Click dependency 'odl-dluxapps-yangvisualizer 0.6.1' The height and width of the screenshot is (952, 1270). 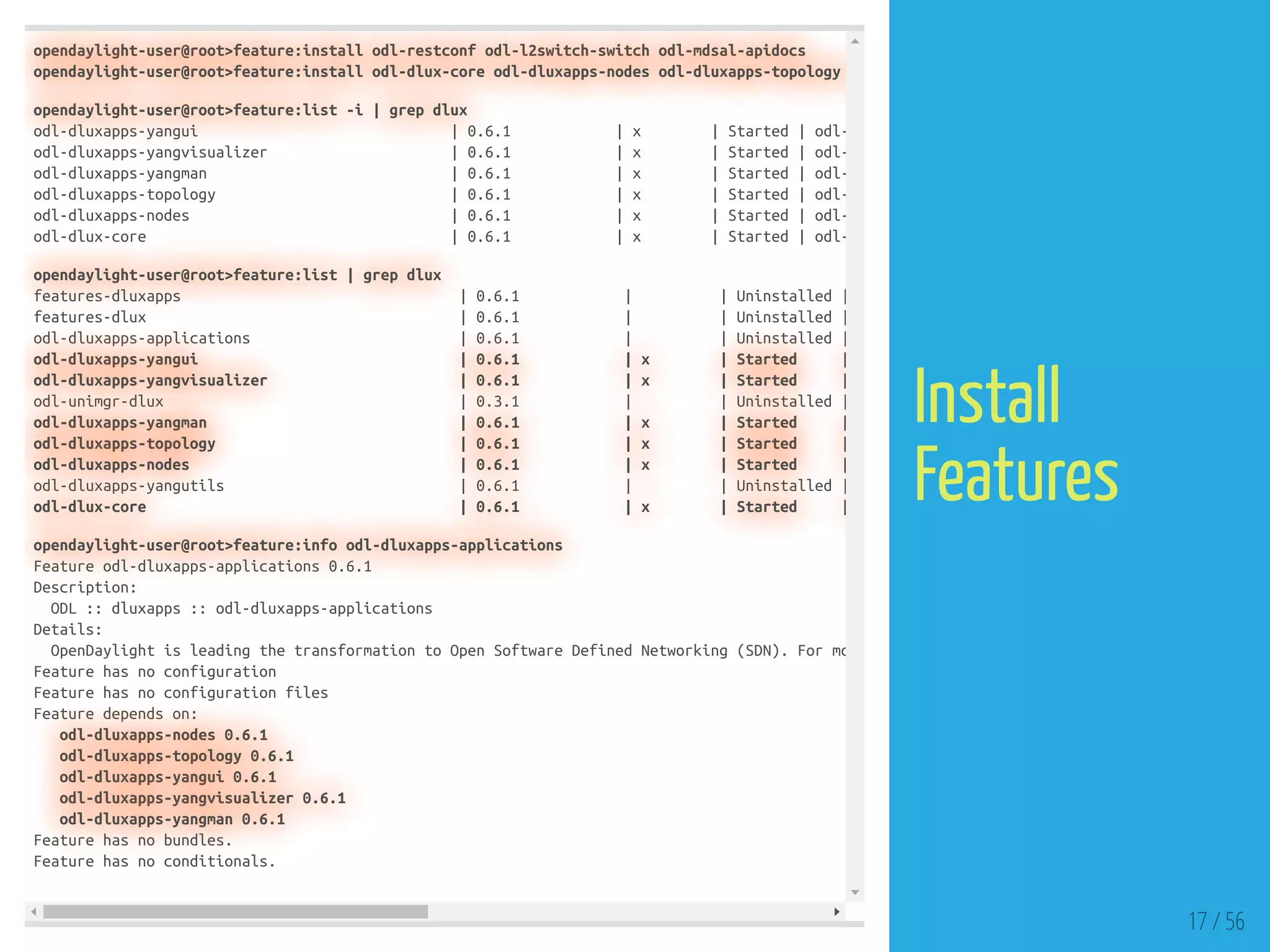point(202,798)
